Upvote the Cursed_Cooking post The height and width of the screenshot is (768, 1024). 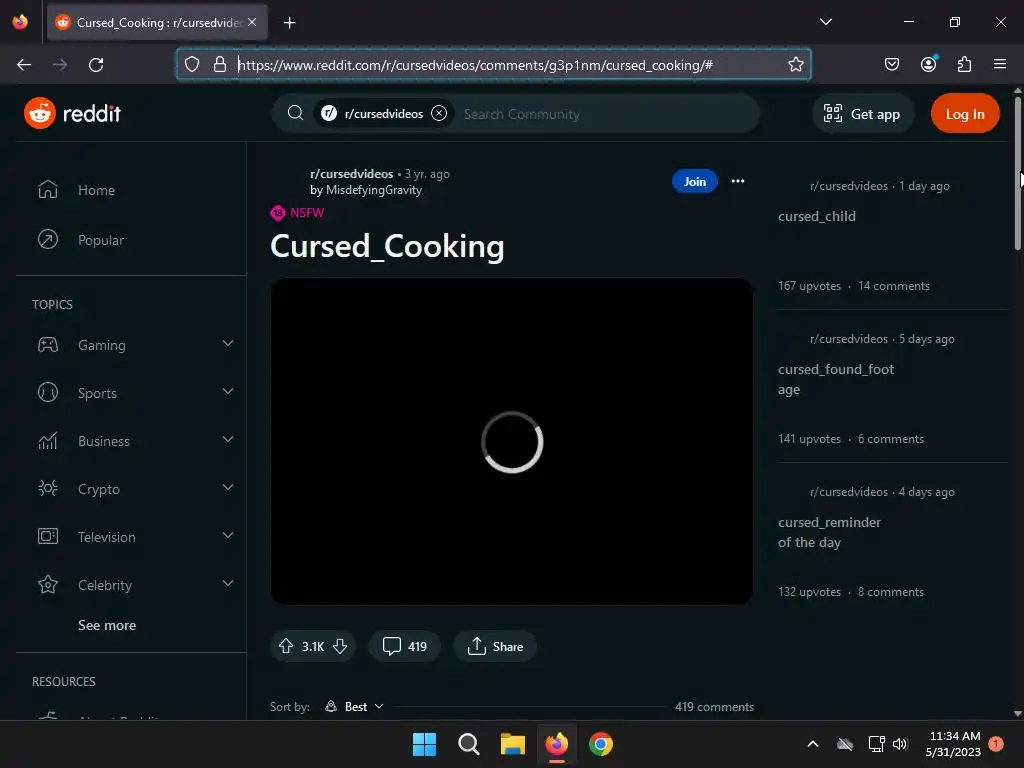coord(286,647)
